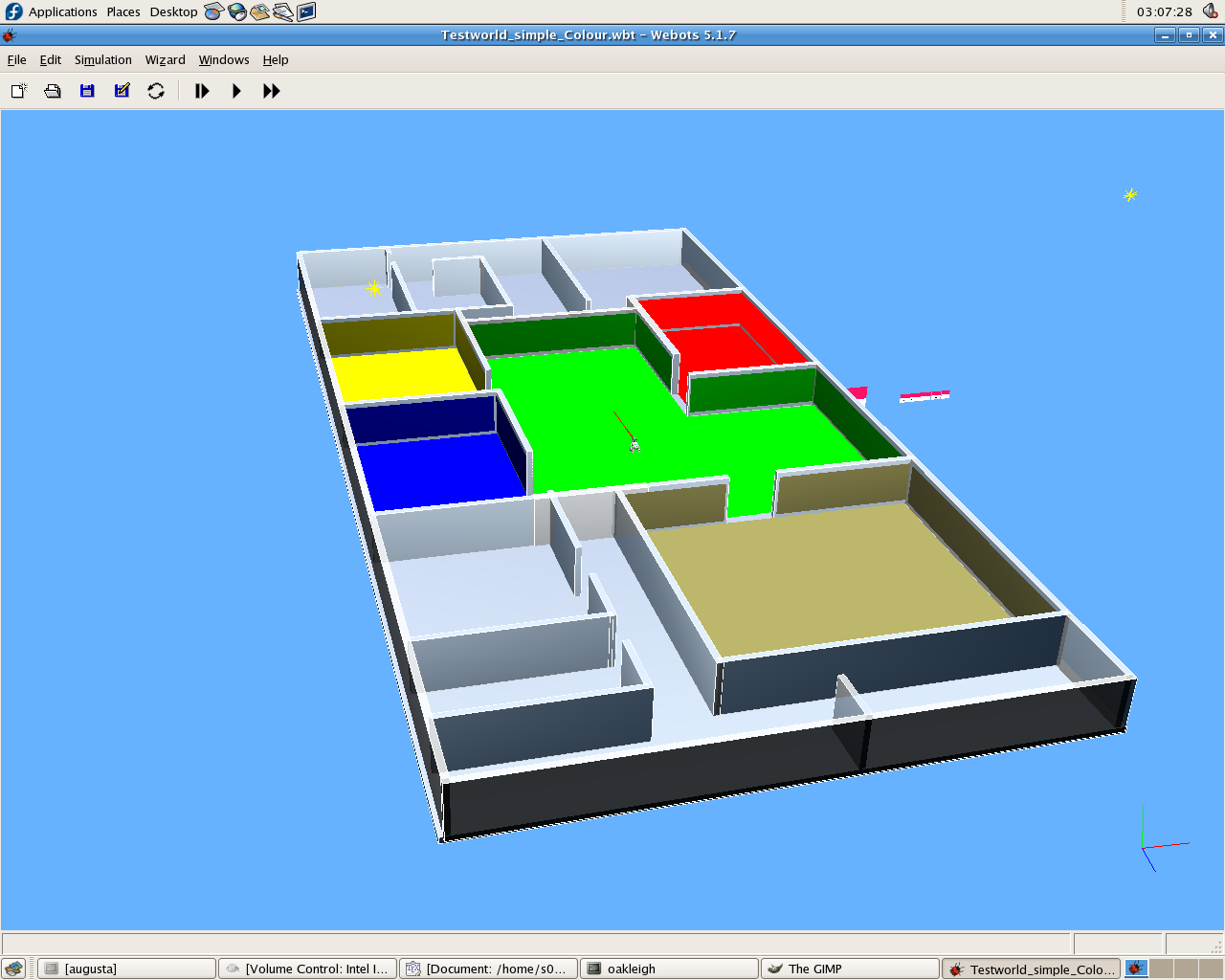Revert the world with the reload icon

[x=156, y=91]
